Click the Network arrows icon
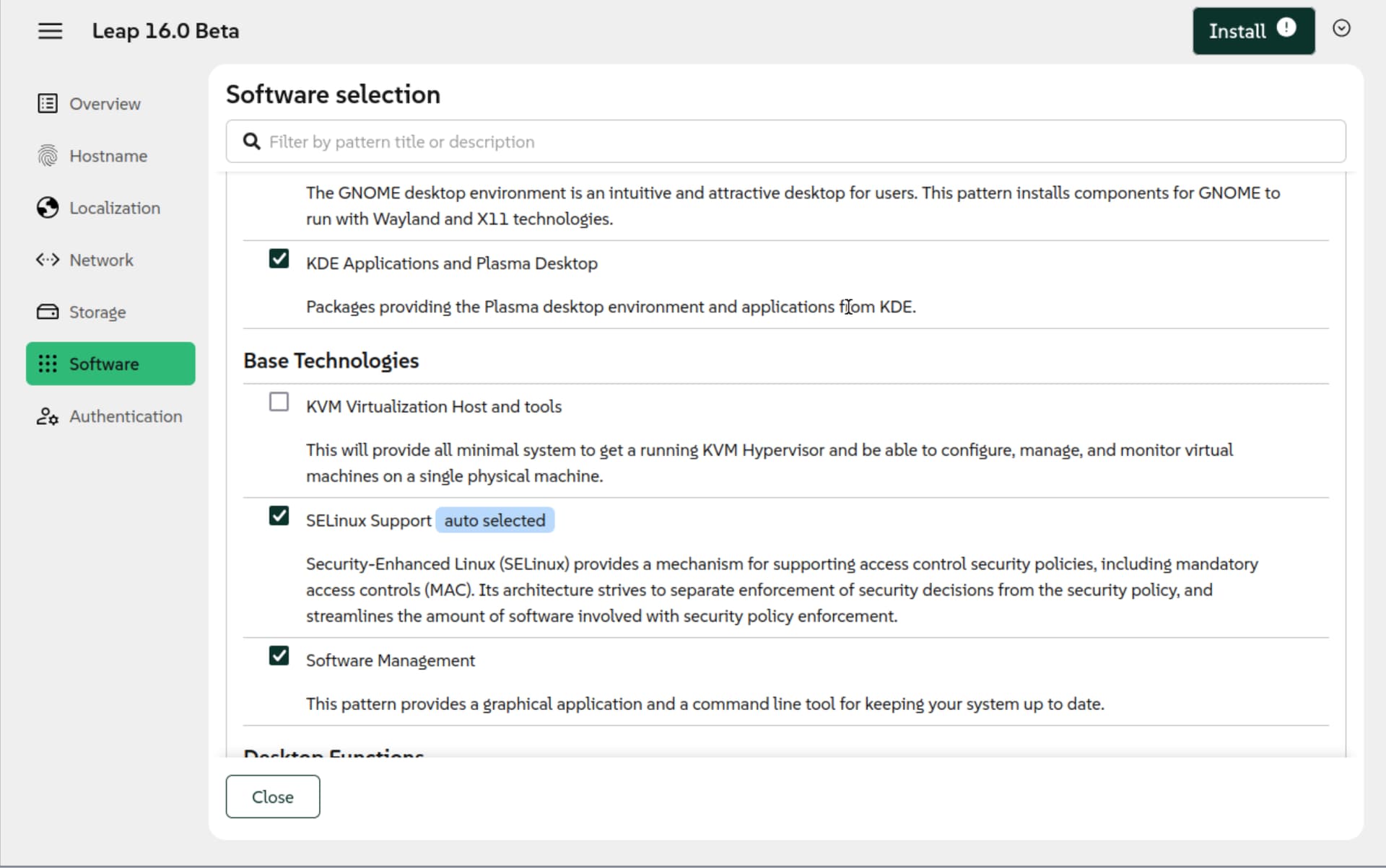This screenshot has height=868, width=1386. click(48, 260)
